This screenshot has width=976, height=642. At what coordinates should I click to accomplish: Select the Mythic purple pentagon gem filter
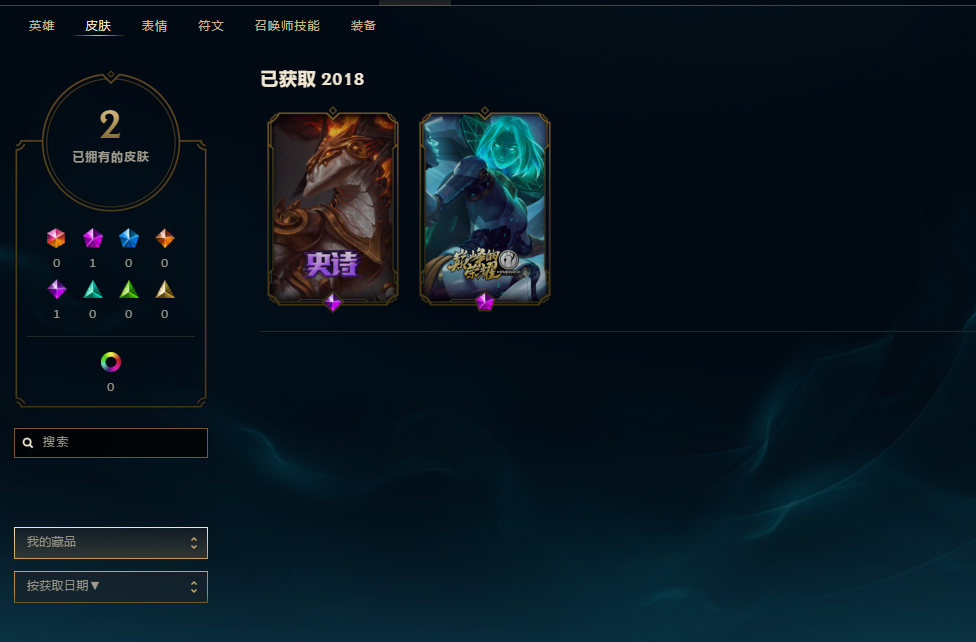93,238
